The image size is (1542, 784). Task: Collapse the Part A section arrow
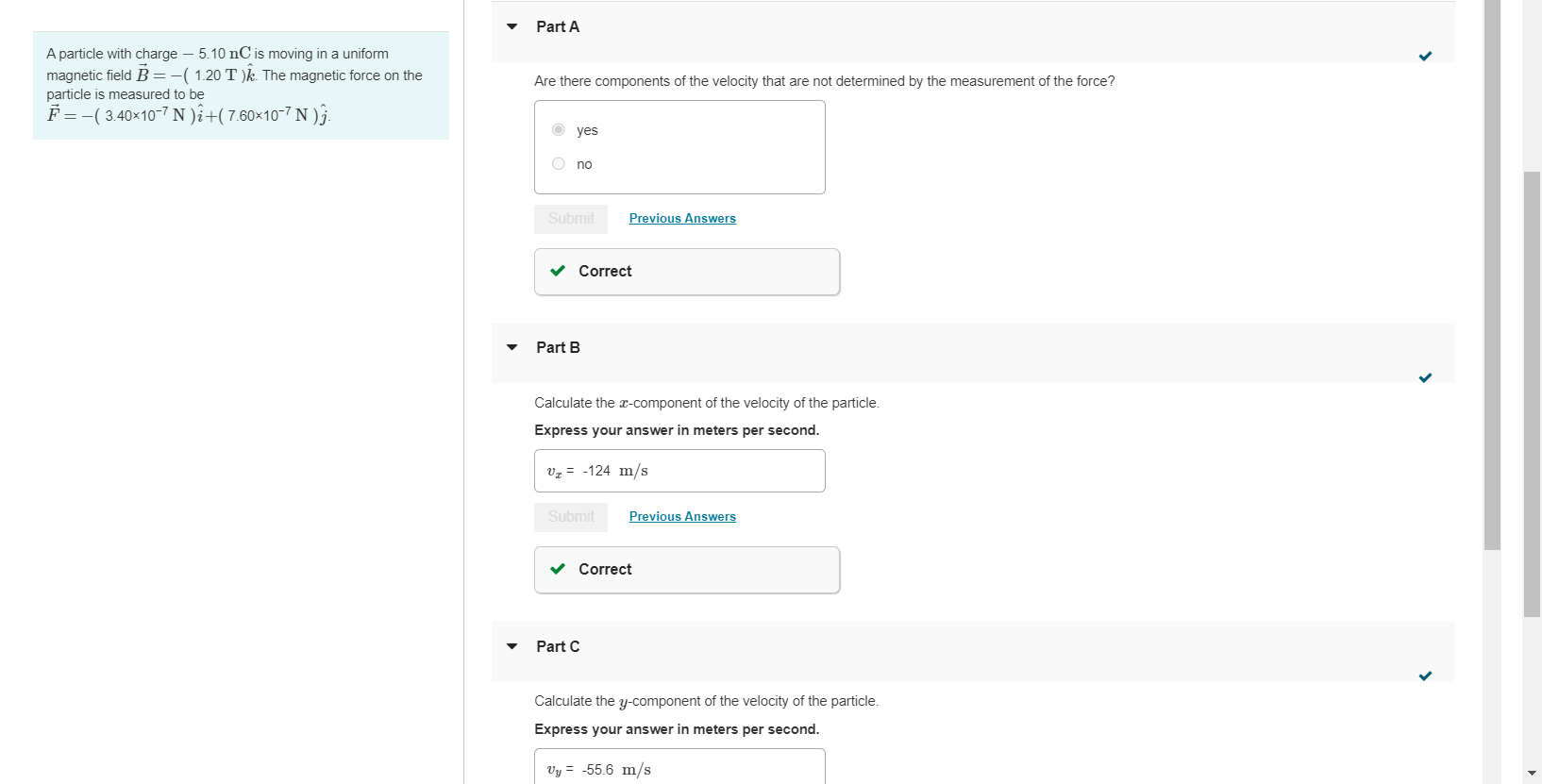[x=512, y=26]
